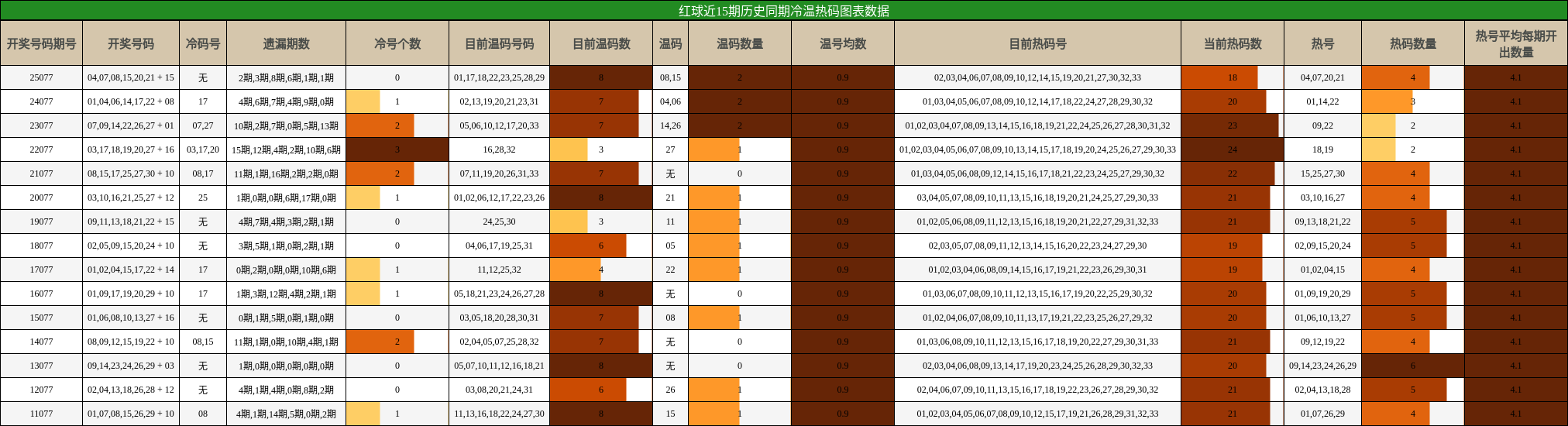The image size is (1568, 426).
Task: Click 热码数量 bar showing 6 in row 13077
Action: pos(1413,366)
